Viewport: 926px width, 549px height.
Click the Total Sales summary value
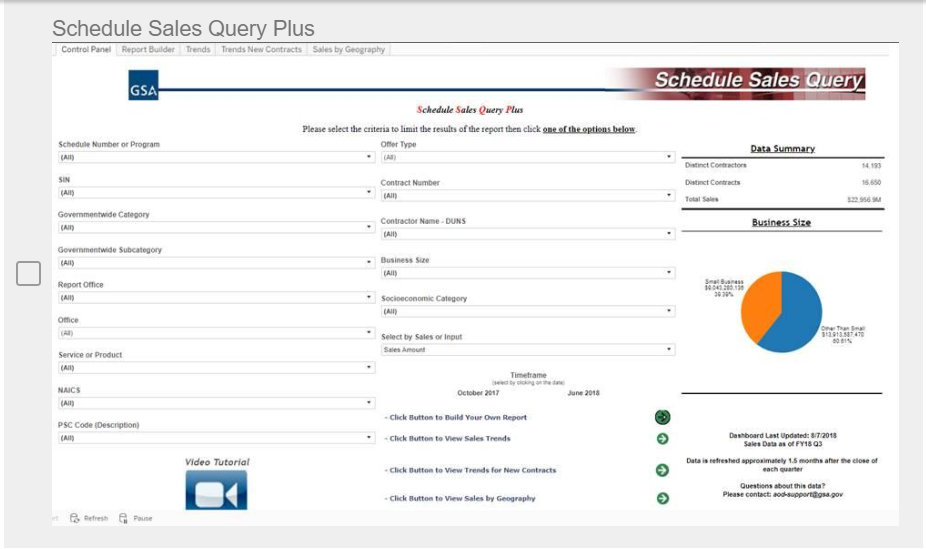864,200
